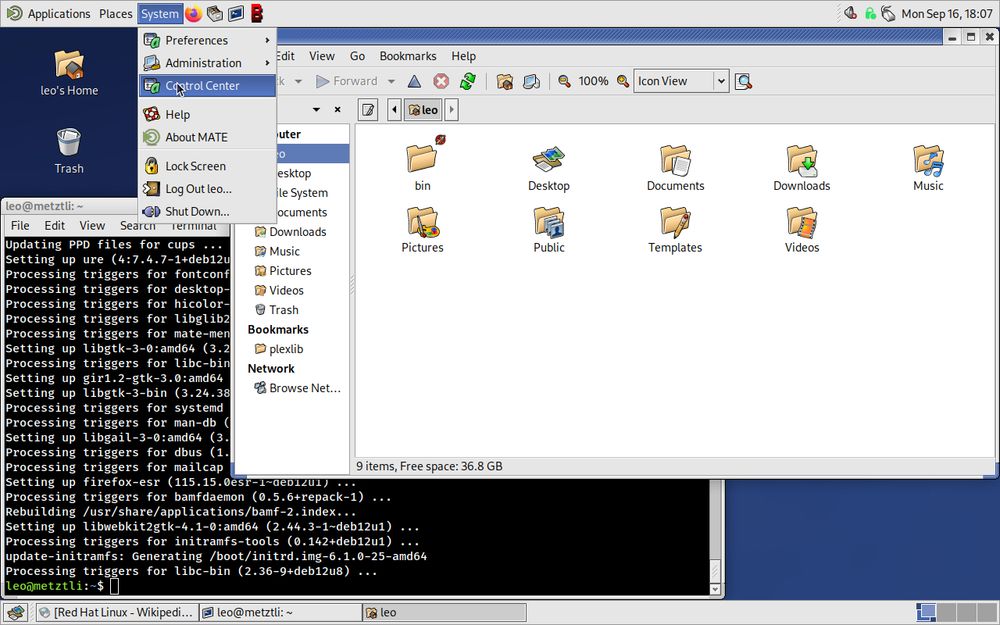Click the Up arrow navigation icon

point(414,81)
